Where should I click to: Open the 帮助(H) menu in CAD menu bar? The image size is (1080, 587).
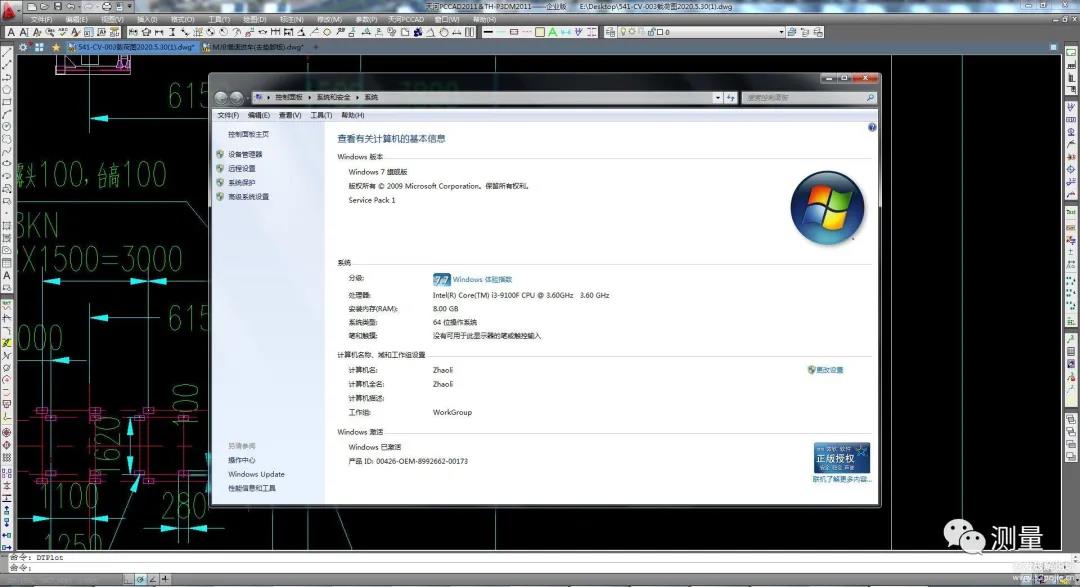[484, 19]
